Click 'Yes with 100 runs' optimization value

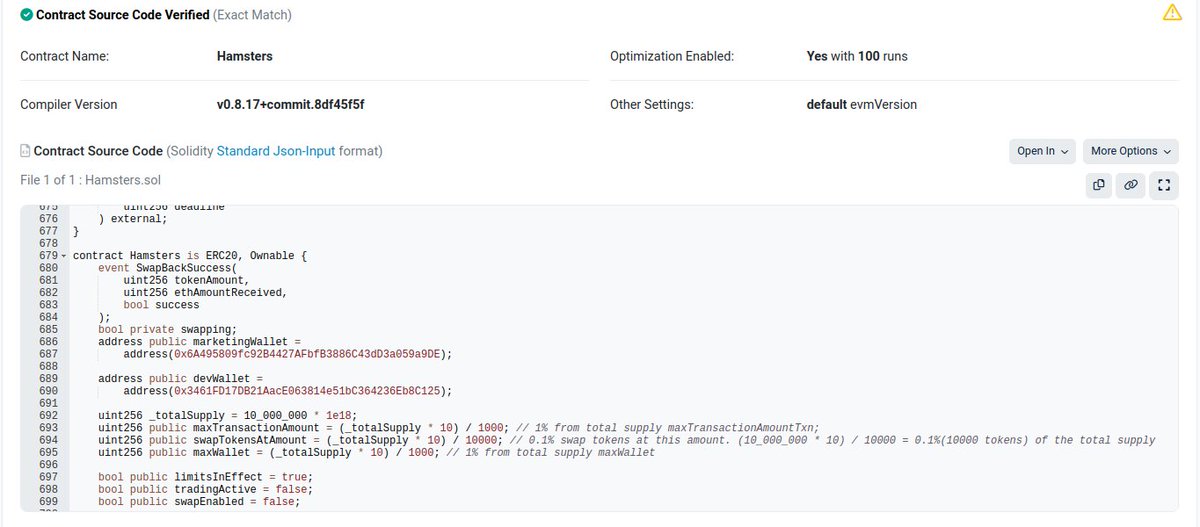point(857,56)
